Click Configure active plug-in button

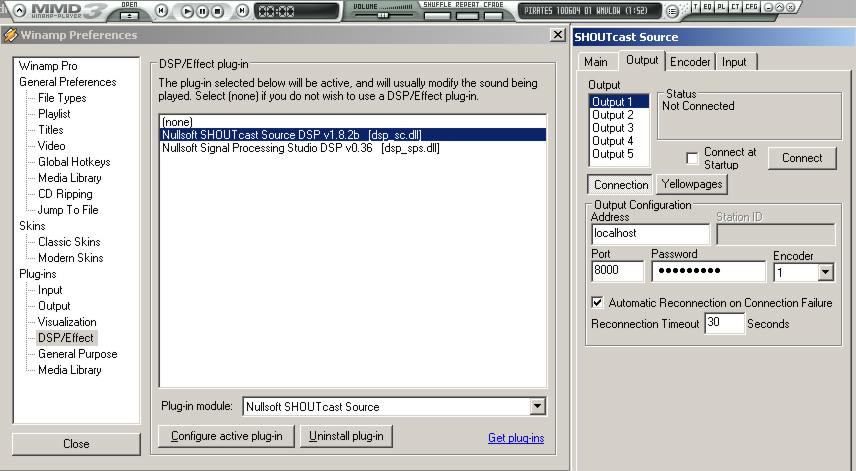(x=227, y=436)
